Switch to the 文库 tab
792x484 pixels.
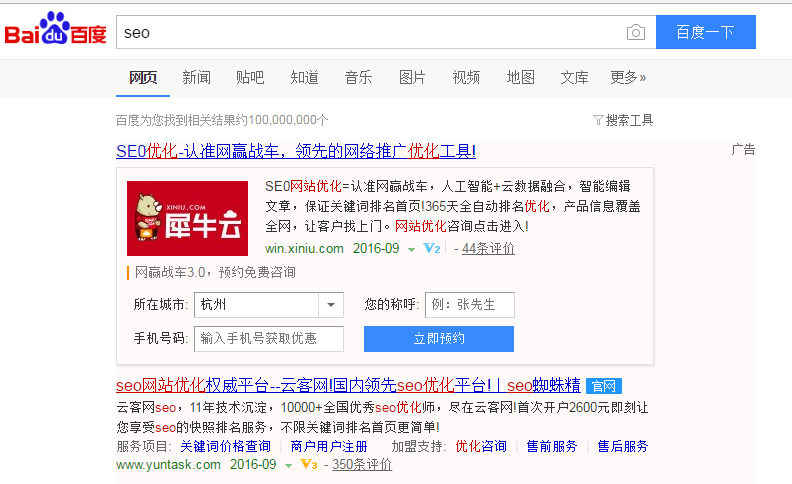click(574, 77)
